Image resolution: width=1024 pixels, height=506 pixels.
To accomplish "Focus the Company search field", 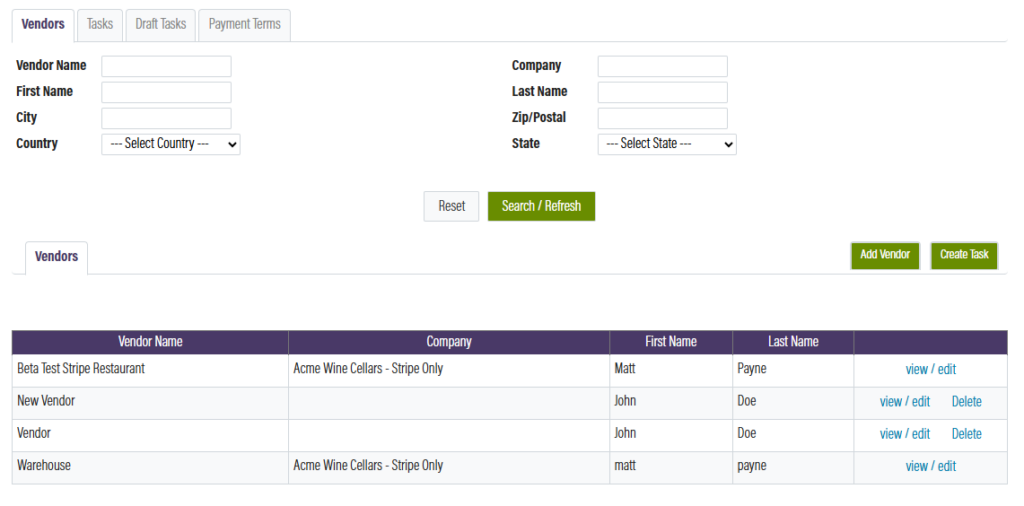I will point(662,66).
